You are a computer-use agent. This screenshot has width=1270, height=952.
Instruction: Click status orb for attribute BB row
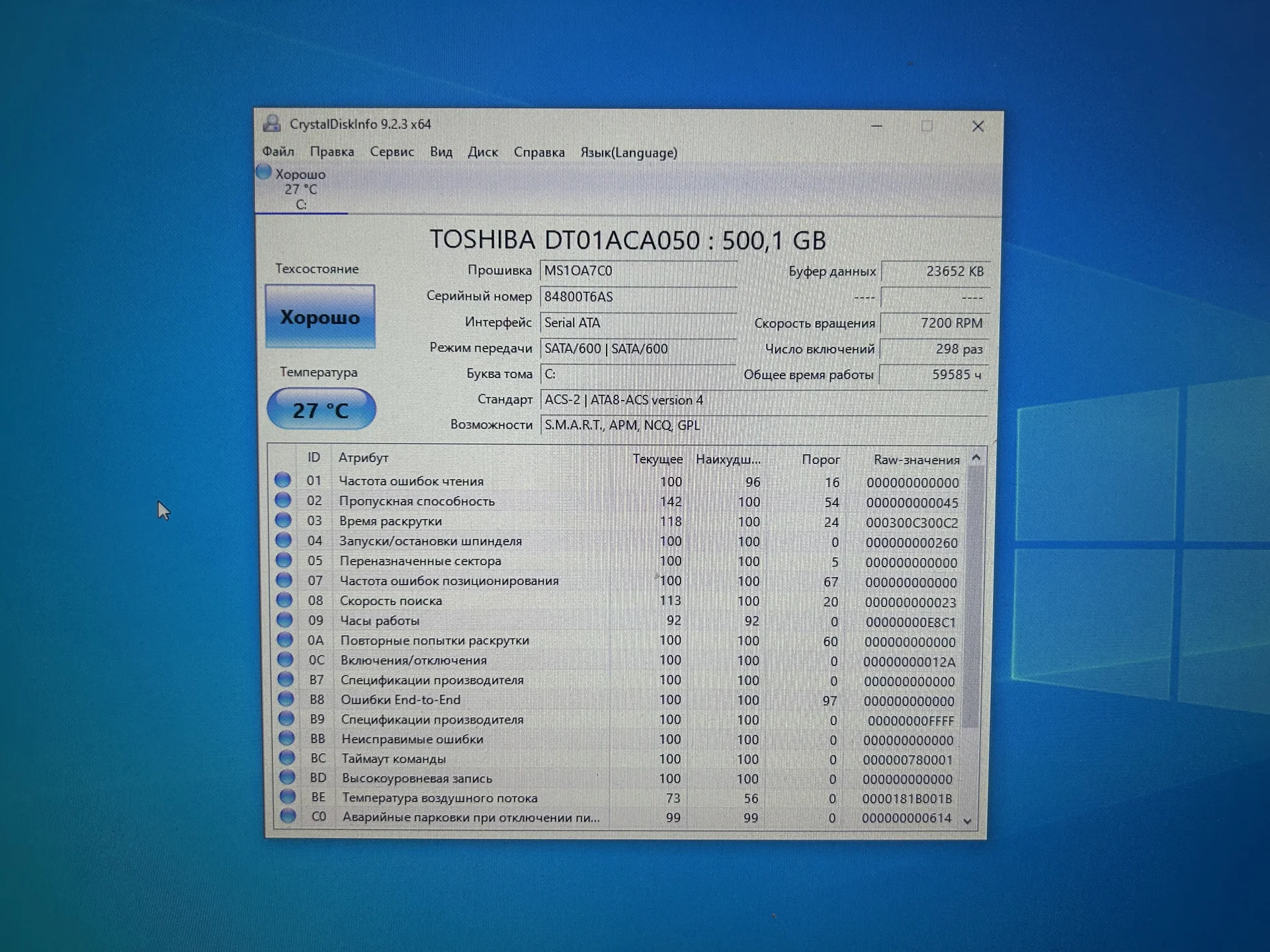point(287,738)
